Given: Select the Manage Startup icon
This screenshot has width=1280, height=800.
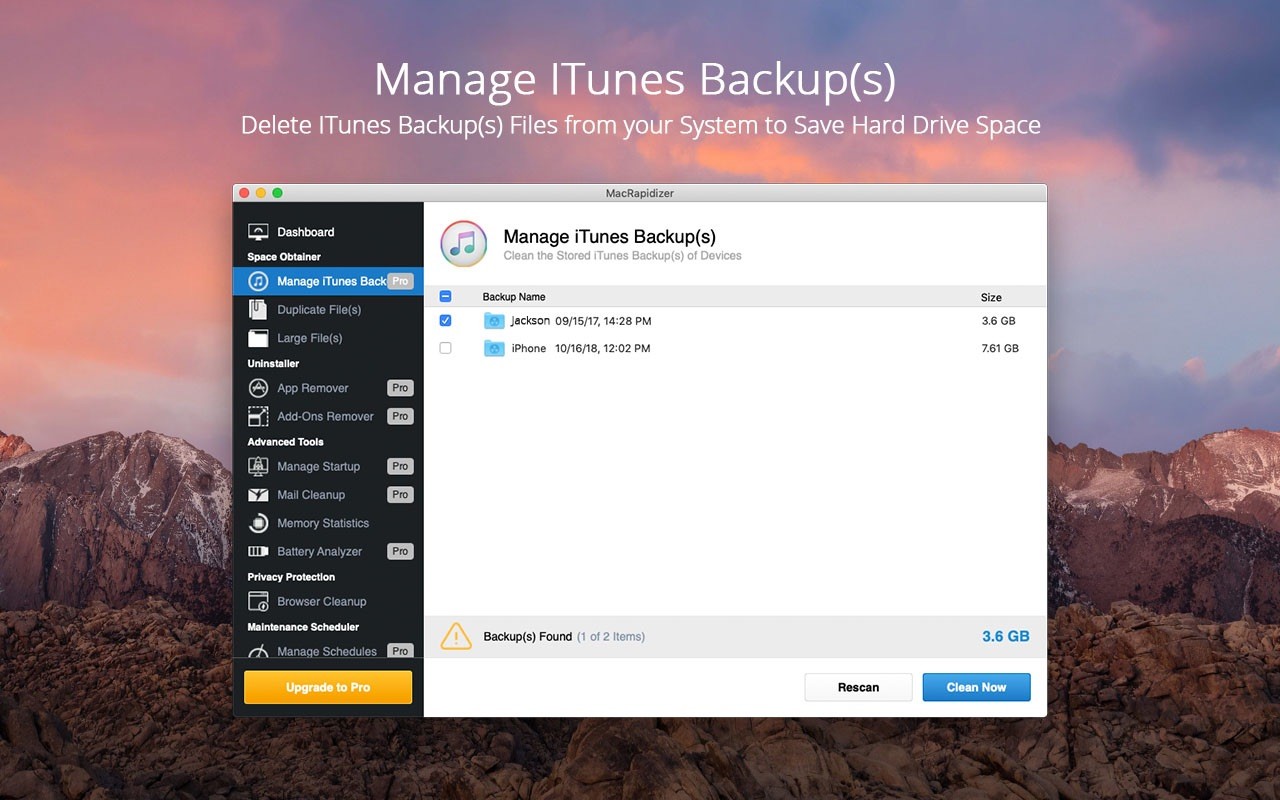Looking at the screenshot, I should pyautogui.click(x=258, y=466).
